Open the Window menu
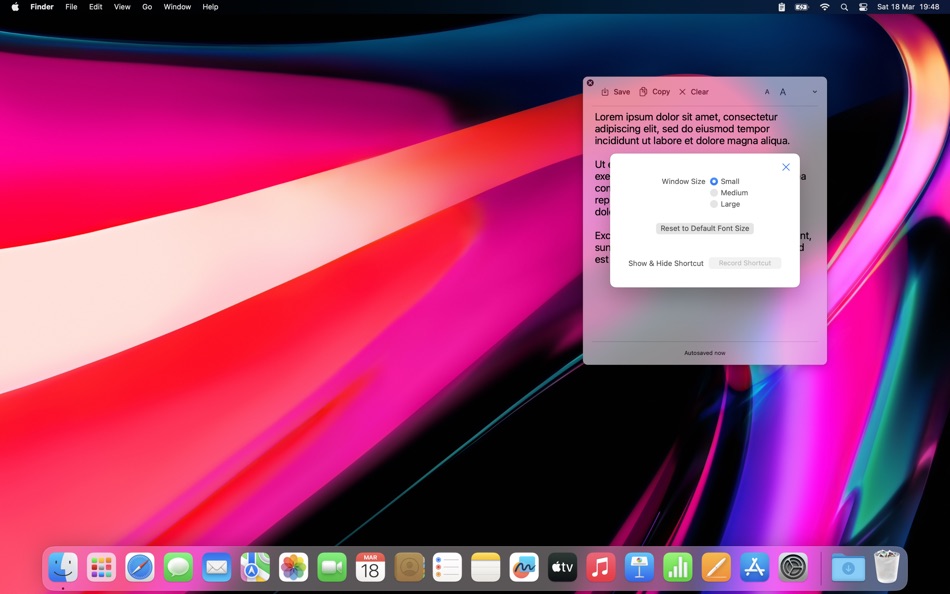This screenshot has width=950, height=594. click(x=177, y=7)
